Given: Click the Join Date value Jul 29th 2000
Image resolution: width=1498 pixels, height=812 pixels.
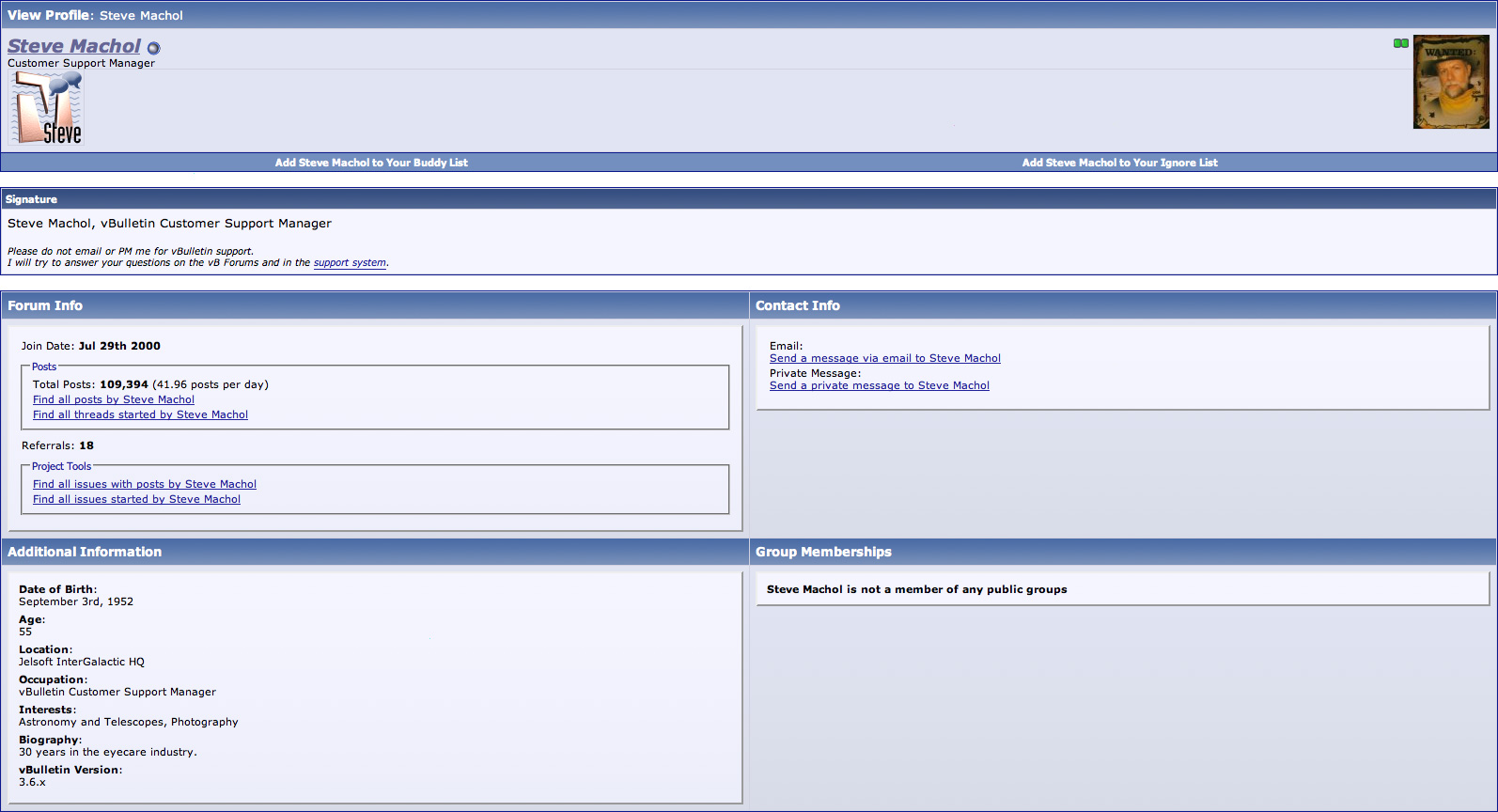Looking at the screenshot, I should [119, 346].
